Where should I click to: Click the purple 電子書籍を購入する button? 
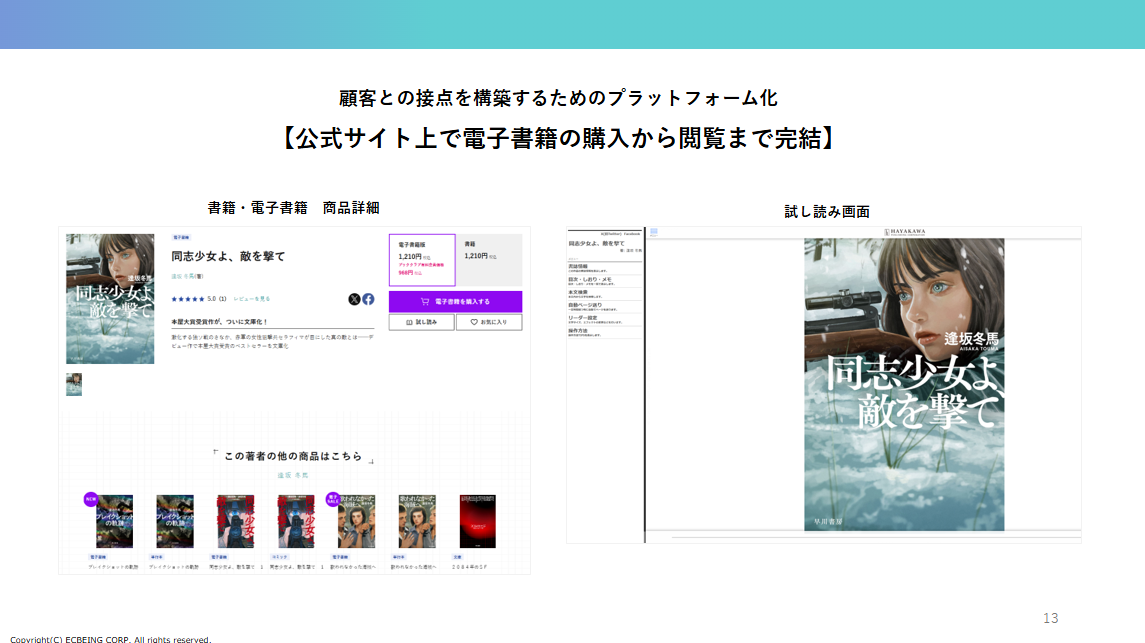(455, 301)
